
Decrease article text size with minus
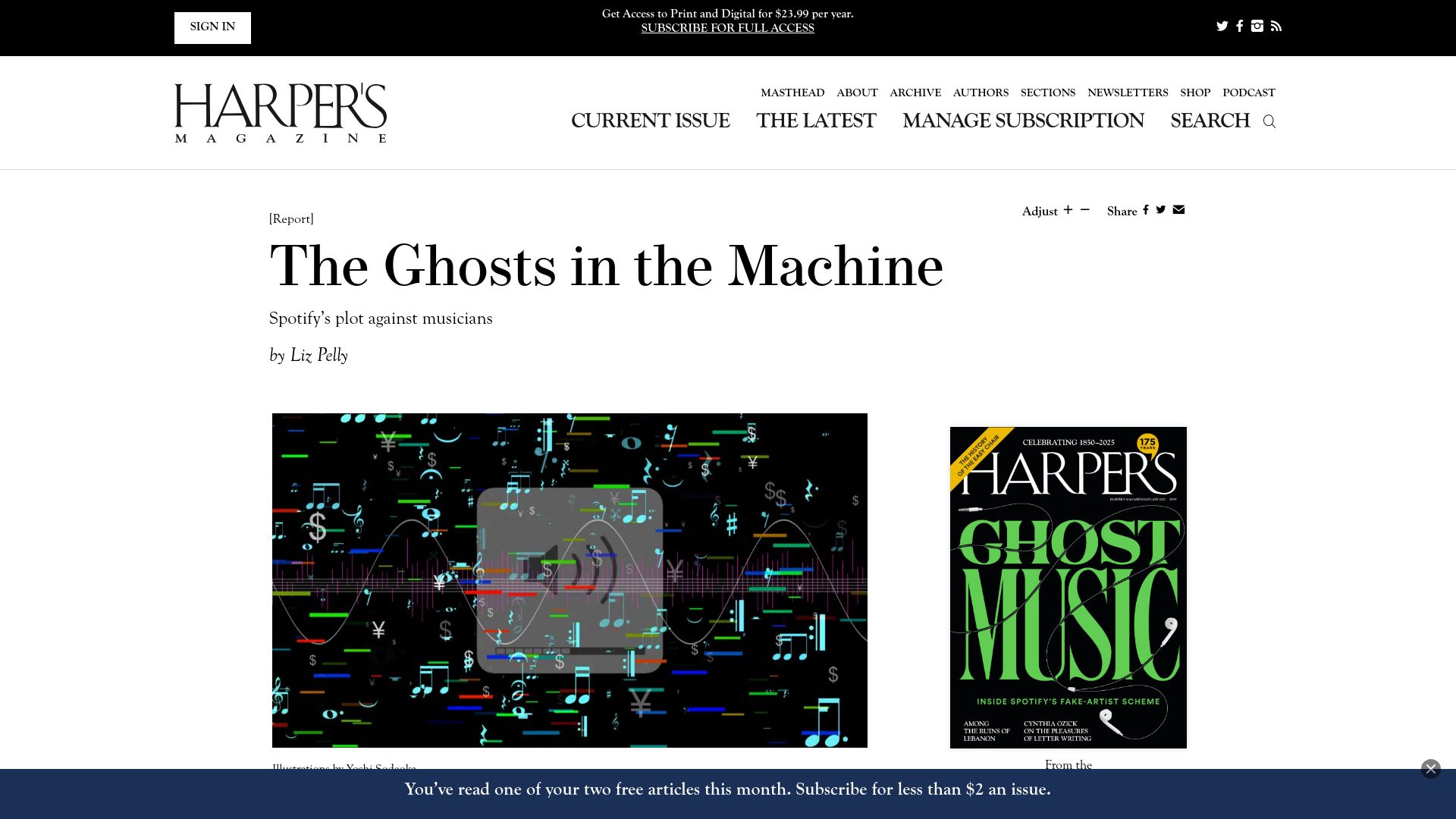point(1085,209)
